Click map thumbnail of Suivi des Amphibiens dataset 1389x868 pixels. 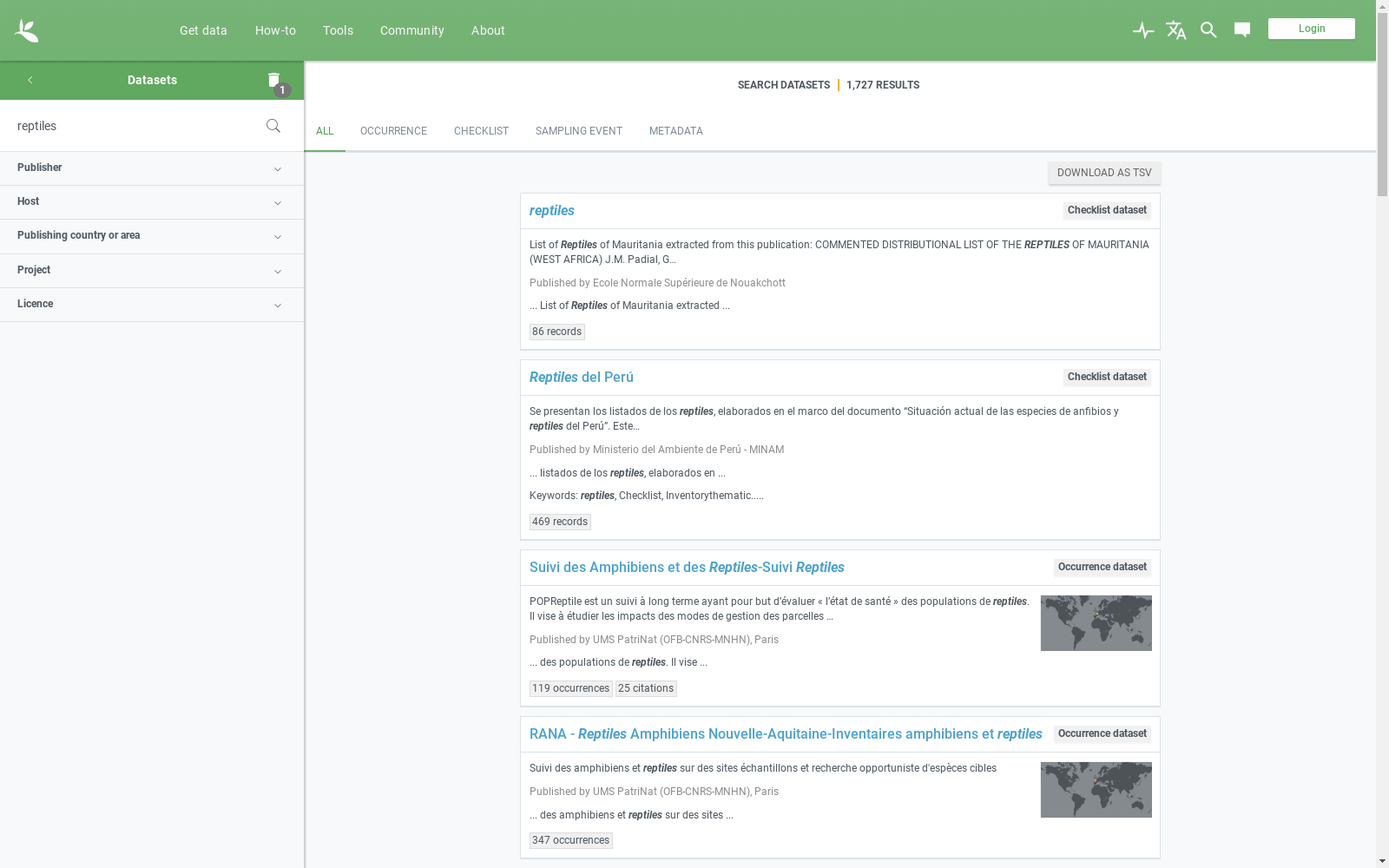pos(1096,623)
